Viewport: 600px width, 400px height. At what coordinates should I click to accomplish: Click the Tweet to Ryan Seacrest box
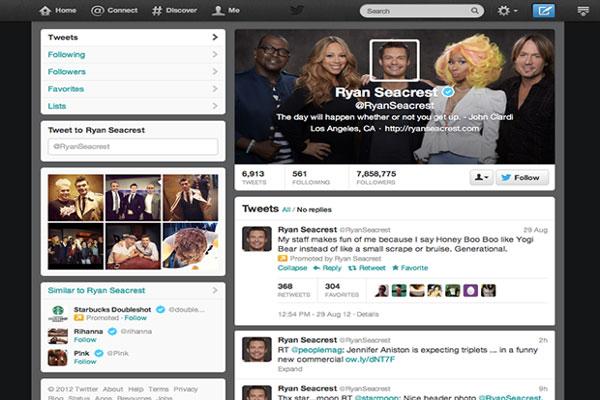tap(133, 146)
